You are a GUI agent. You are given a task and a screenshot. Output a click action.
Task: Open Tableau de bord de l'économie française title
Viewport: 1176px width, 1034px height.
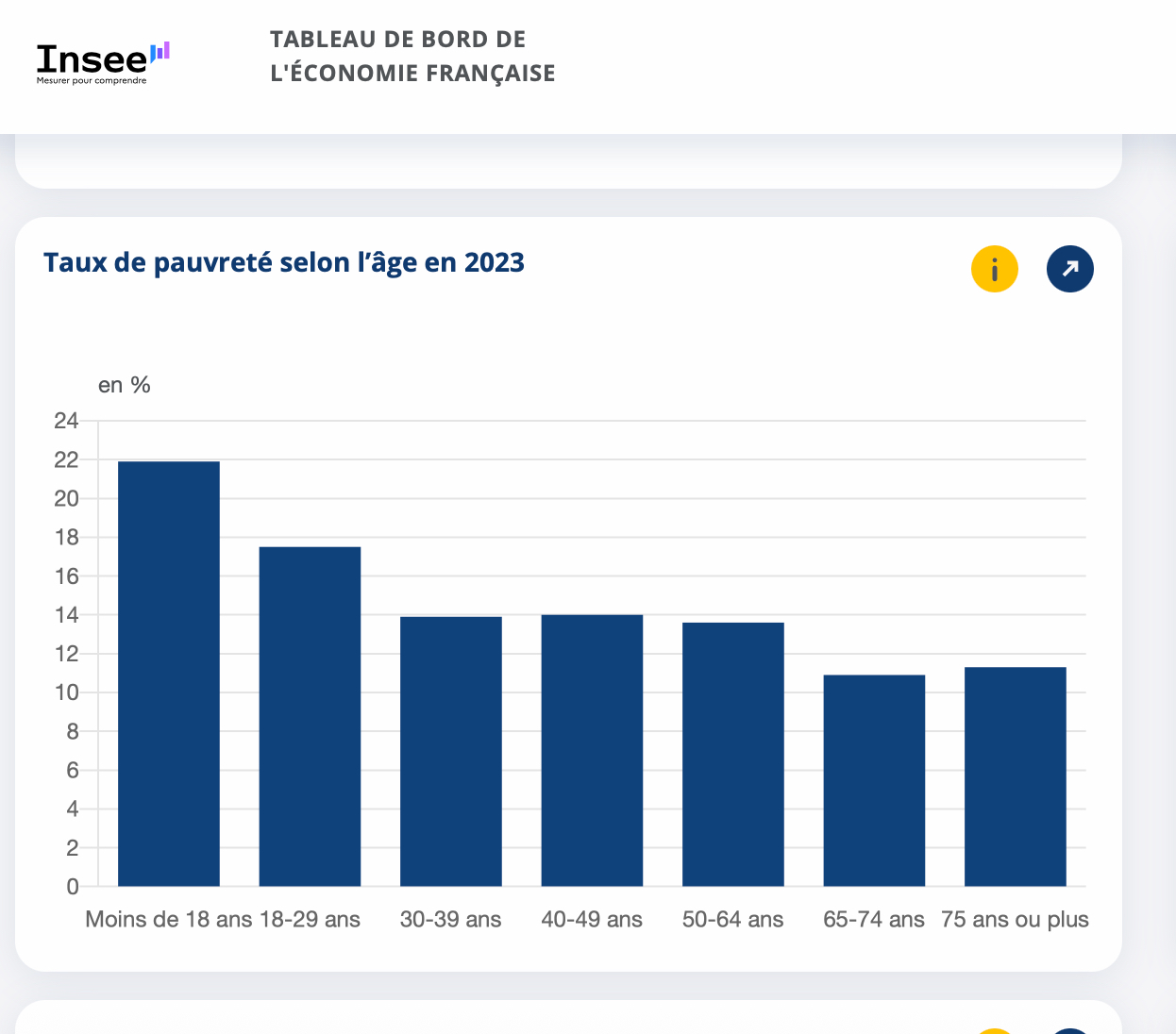[412, 57]
